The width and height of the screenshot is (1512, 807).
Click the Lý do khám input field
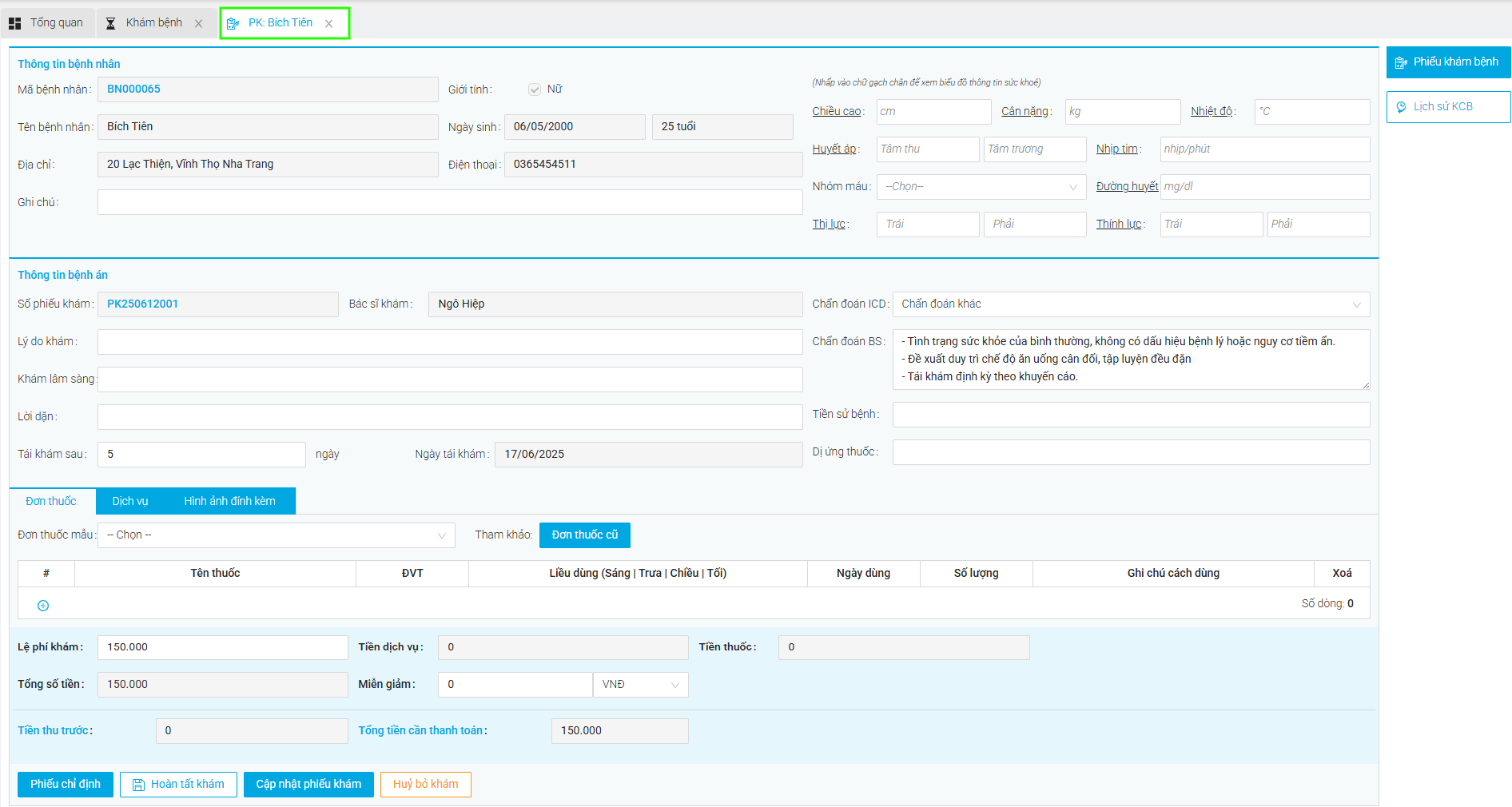point(450,342)
